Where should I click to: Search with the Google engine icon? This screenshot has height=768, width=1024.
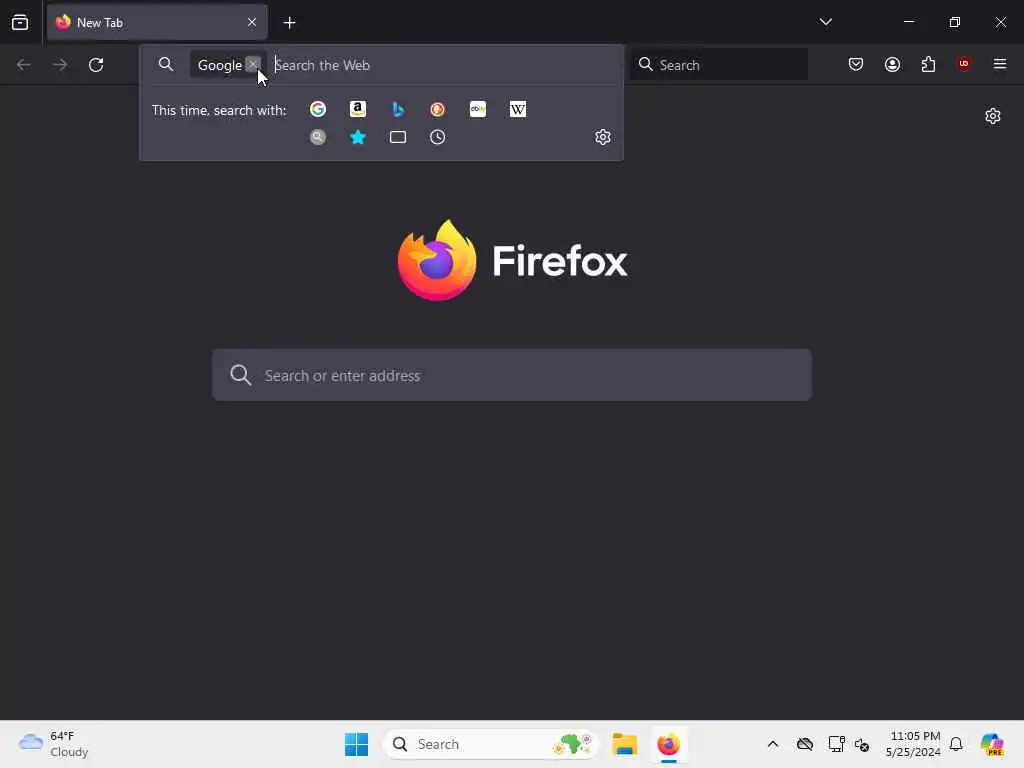pos(318,109)
